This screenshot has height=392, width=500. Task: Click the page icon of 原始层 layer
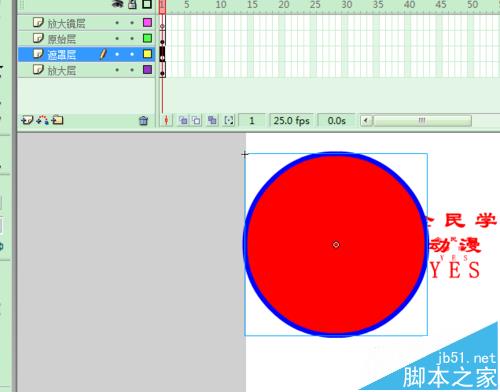click(38, 38)
